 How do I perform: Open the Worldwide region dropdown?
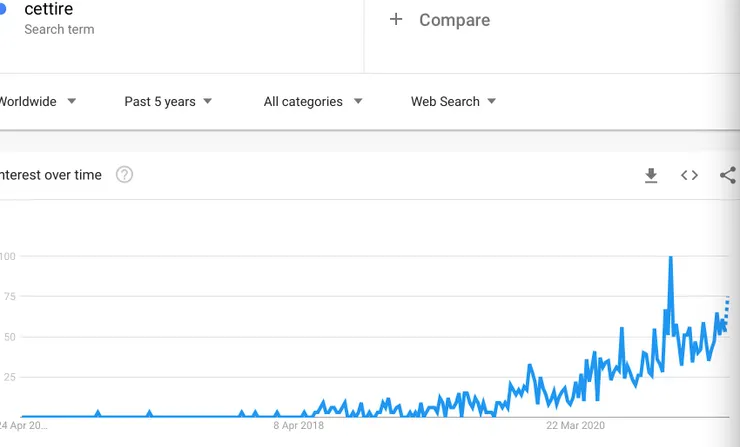[x=38, y=101]
